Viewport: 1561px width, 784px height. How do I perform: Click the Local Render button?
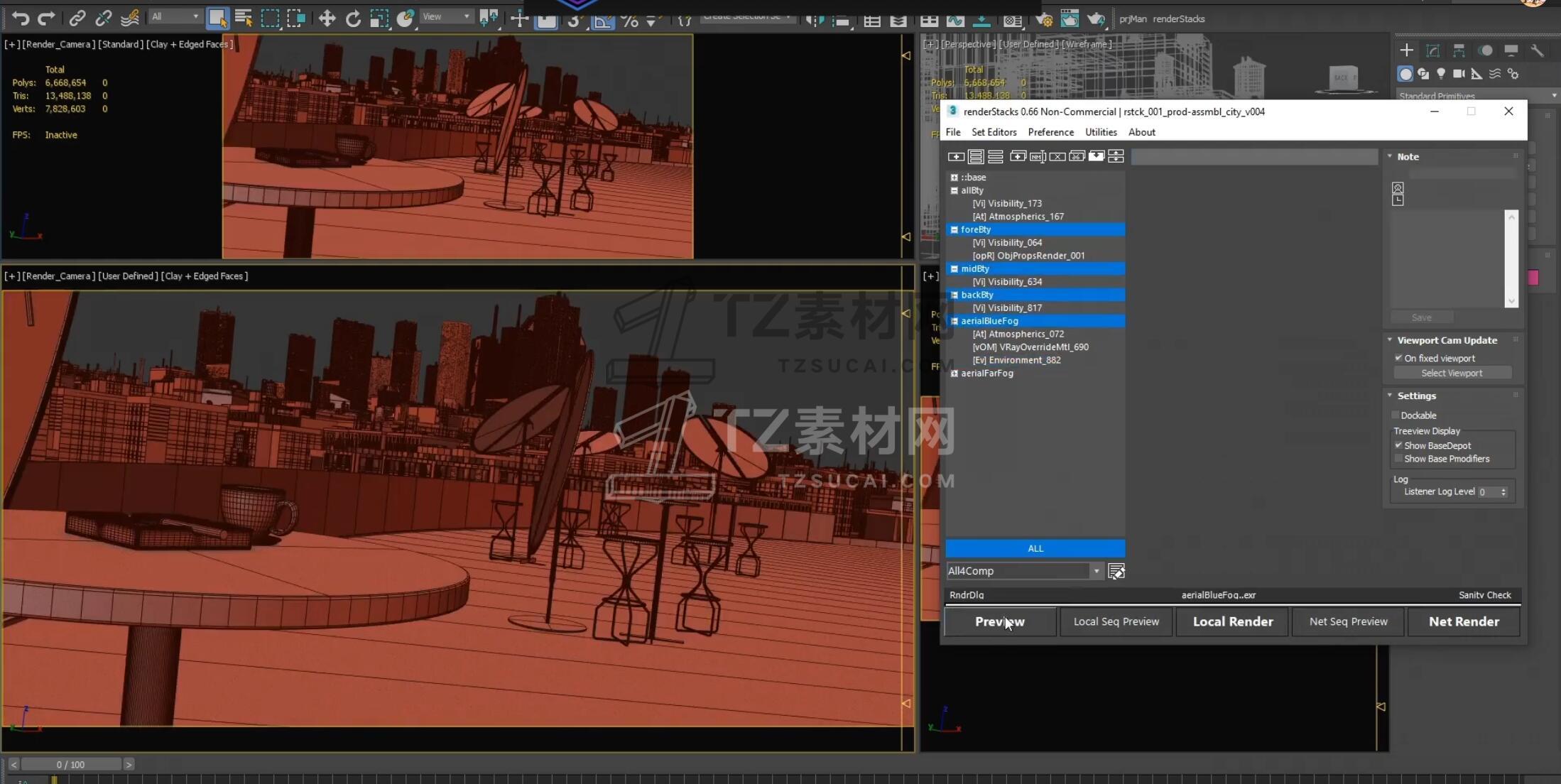click(x=1232, y=621)
